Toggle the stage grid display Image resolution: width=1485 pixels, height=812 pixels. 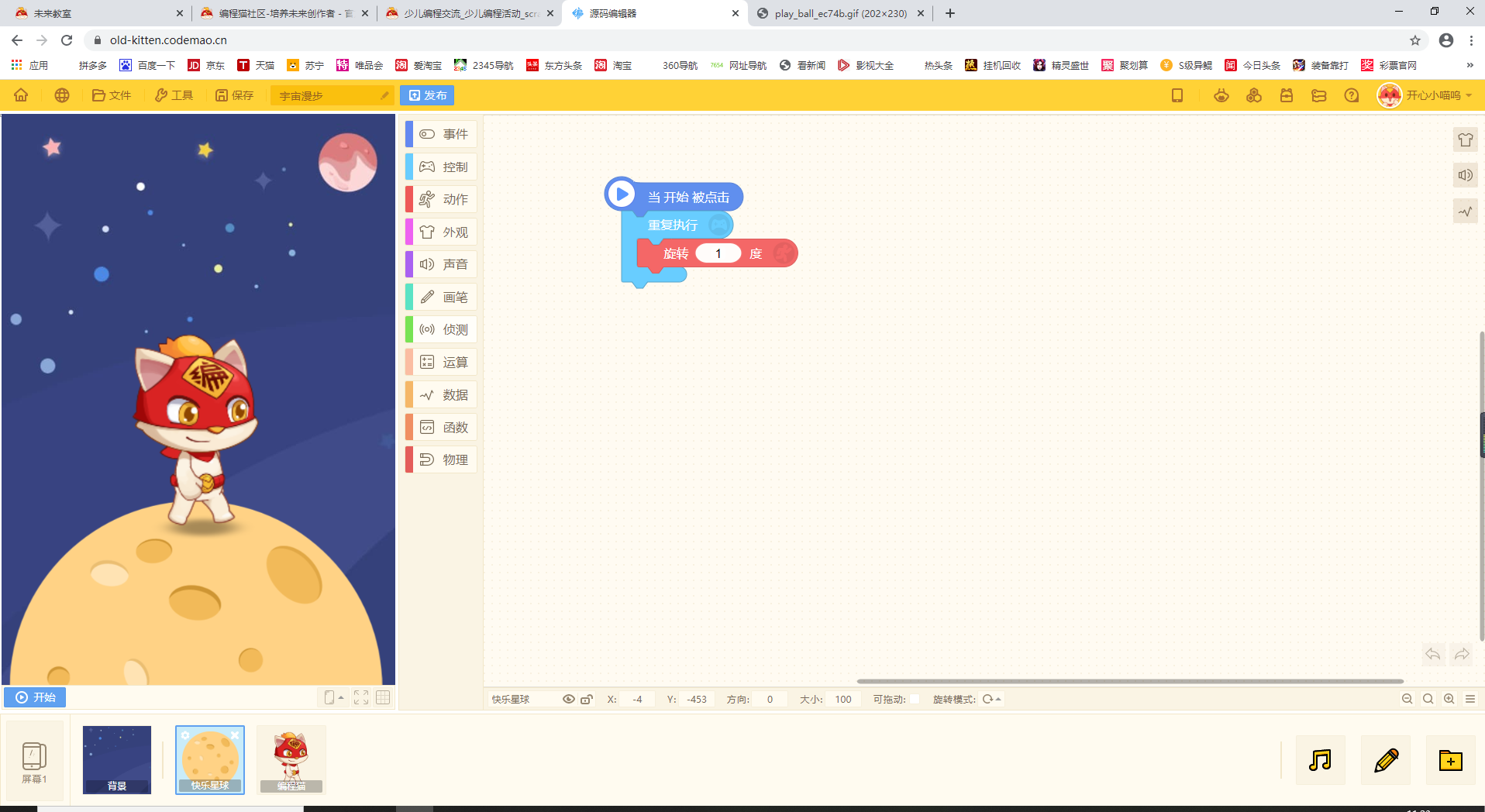point(383,697)
